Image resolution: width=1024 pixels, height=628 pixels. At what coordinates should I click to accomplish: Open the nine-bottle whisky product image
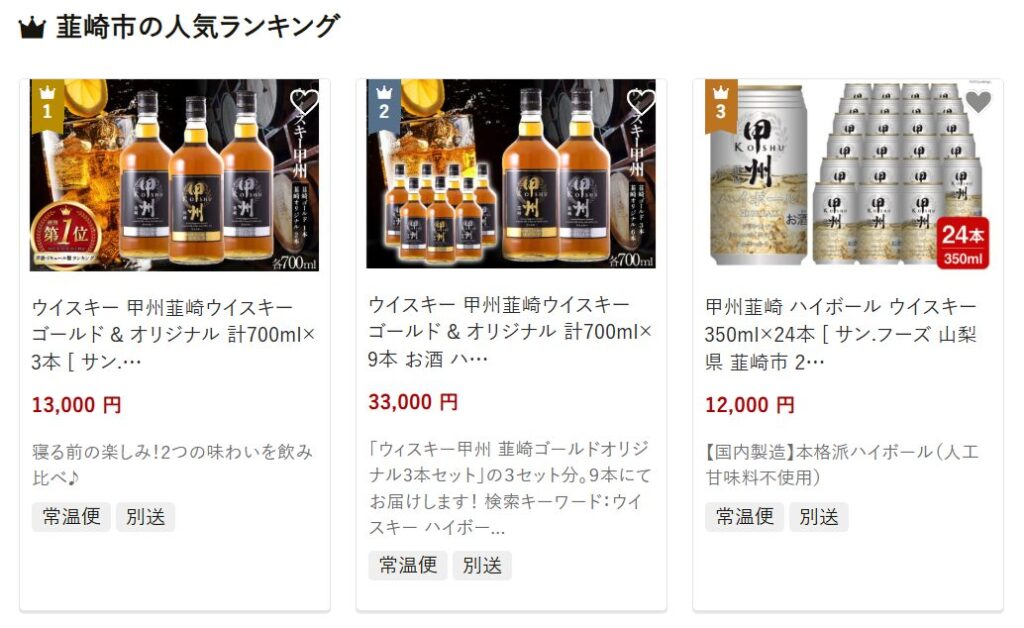tap(511, 174)
